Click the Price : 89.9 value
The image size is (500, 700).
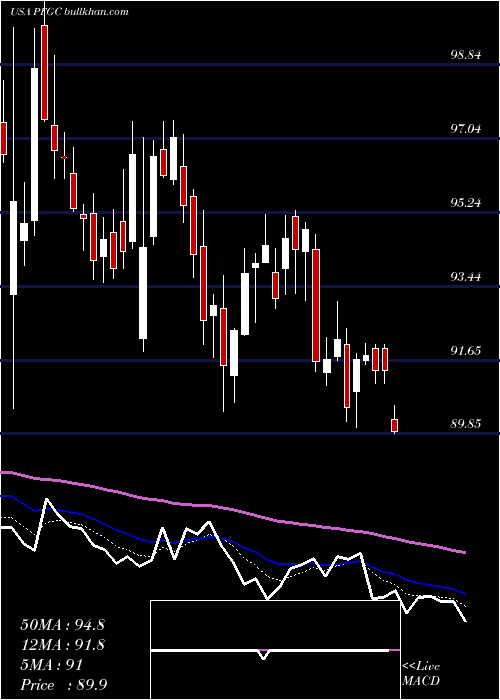(63, 685)
